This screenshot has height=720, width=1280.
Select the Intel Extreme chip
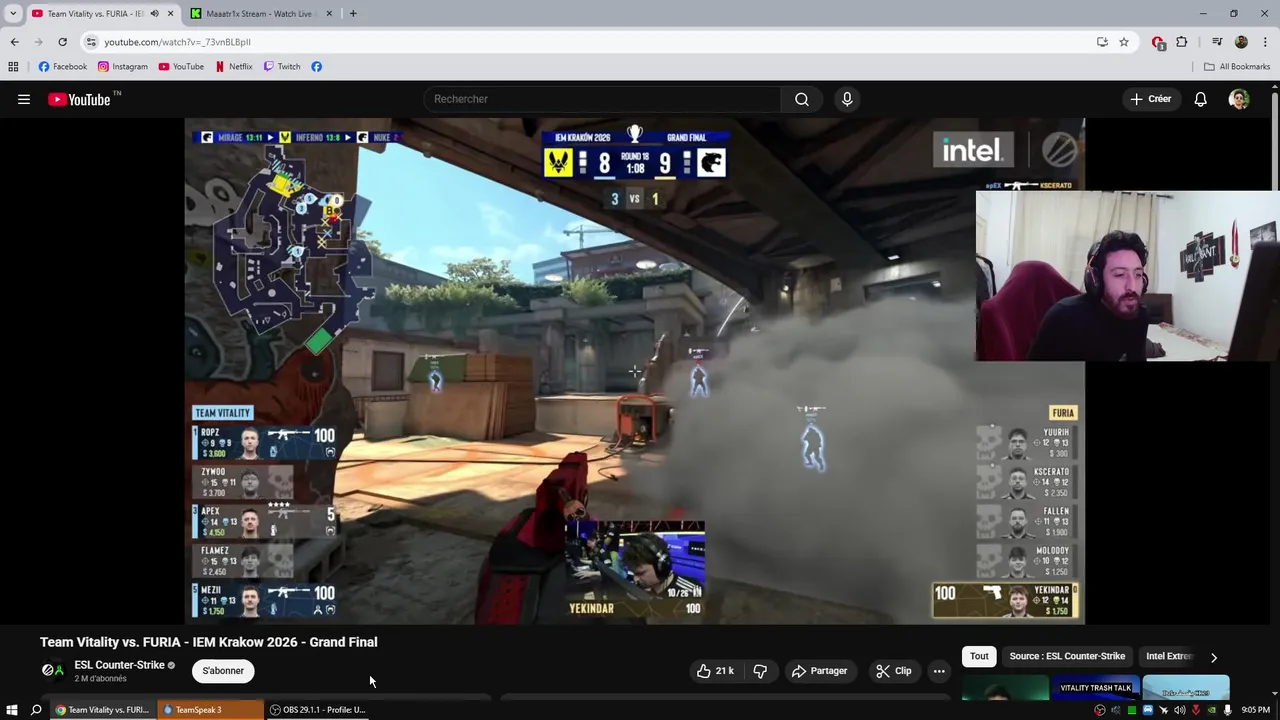pos(1170,656)
